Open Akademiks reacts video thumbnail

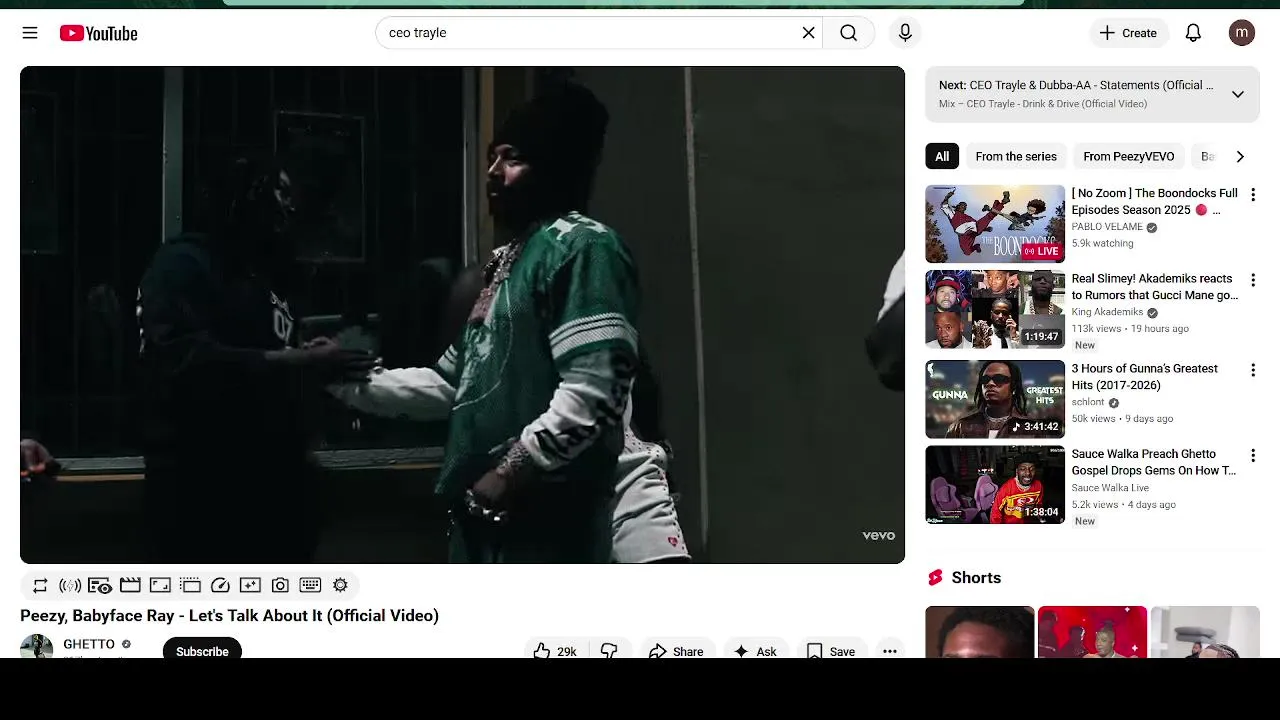[x=995, y=309]
